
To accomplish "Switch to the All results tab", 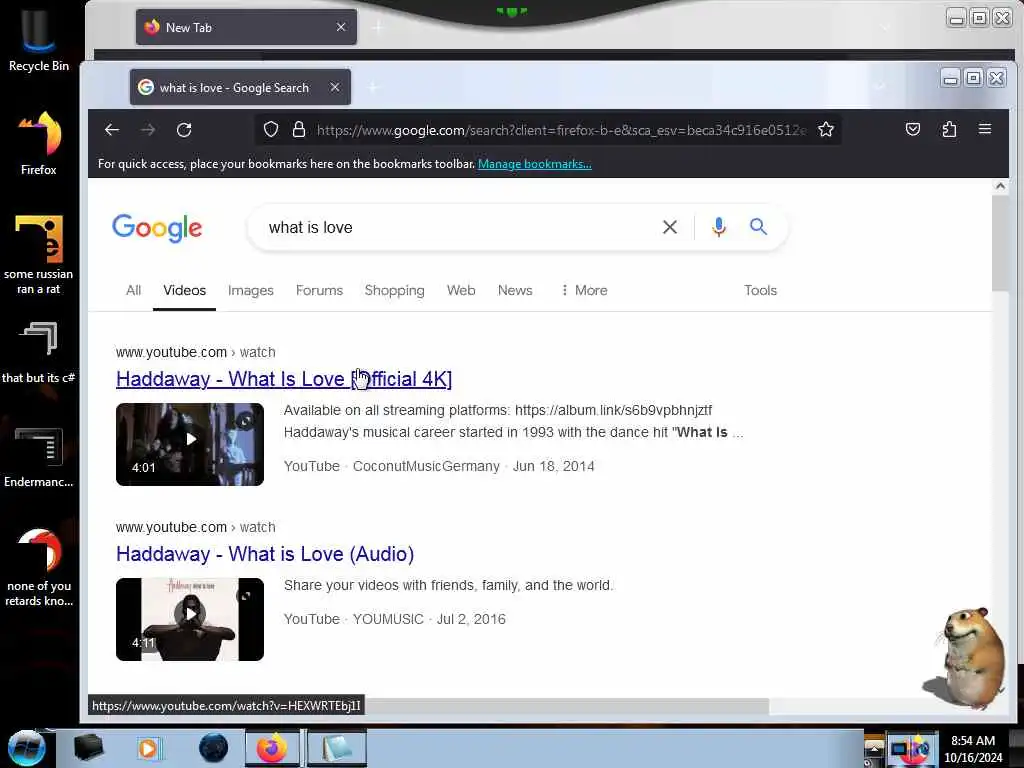I will (133, 290).
